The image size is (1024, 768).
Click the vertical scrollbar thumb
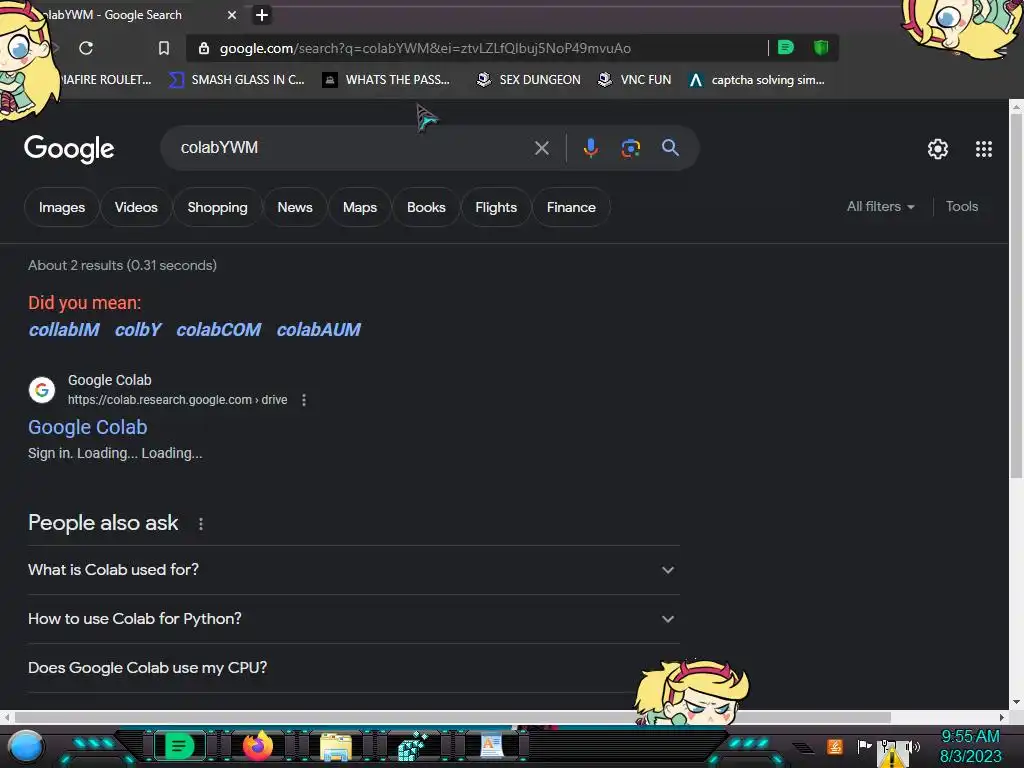coord(1016,294)
